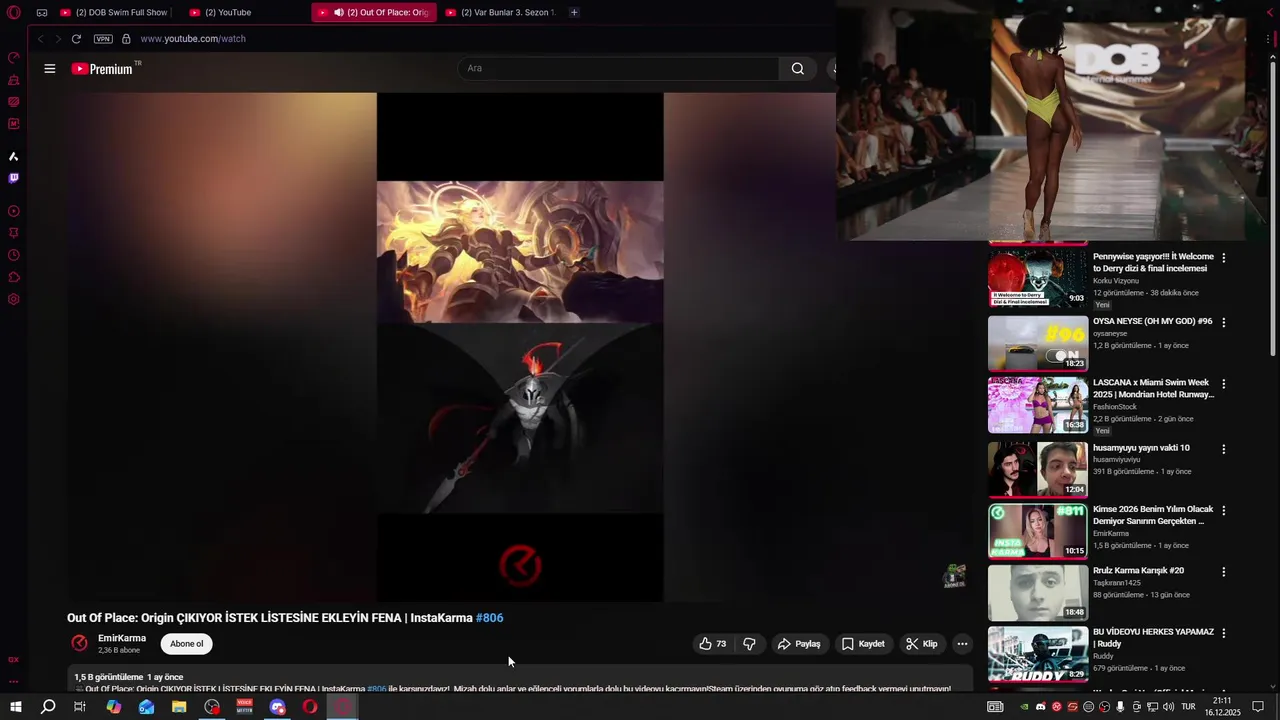Open options menu for LASCANA video

click(x=1223, y=384)
